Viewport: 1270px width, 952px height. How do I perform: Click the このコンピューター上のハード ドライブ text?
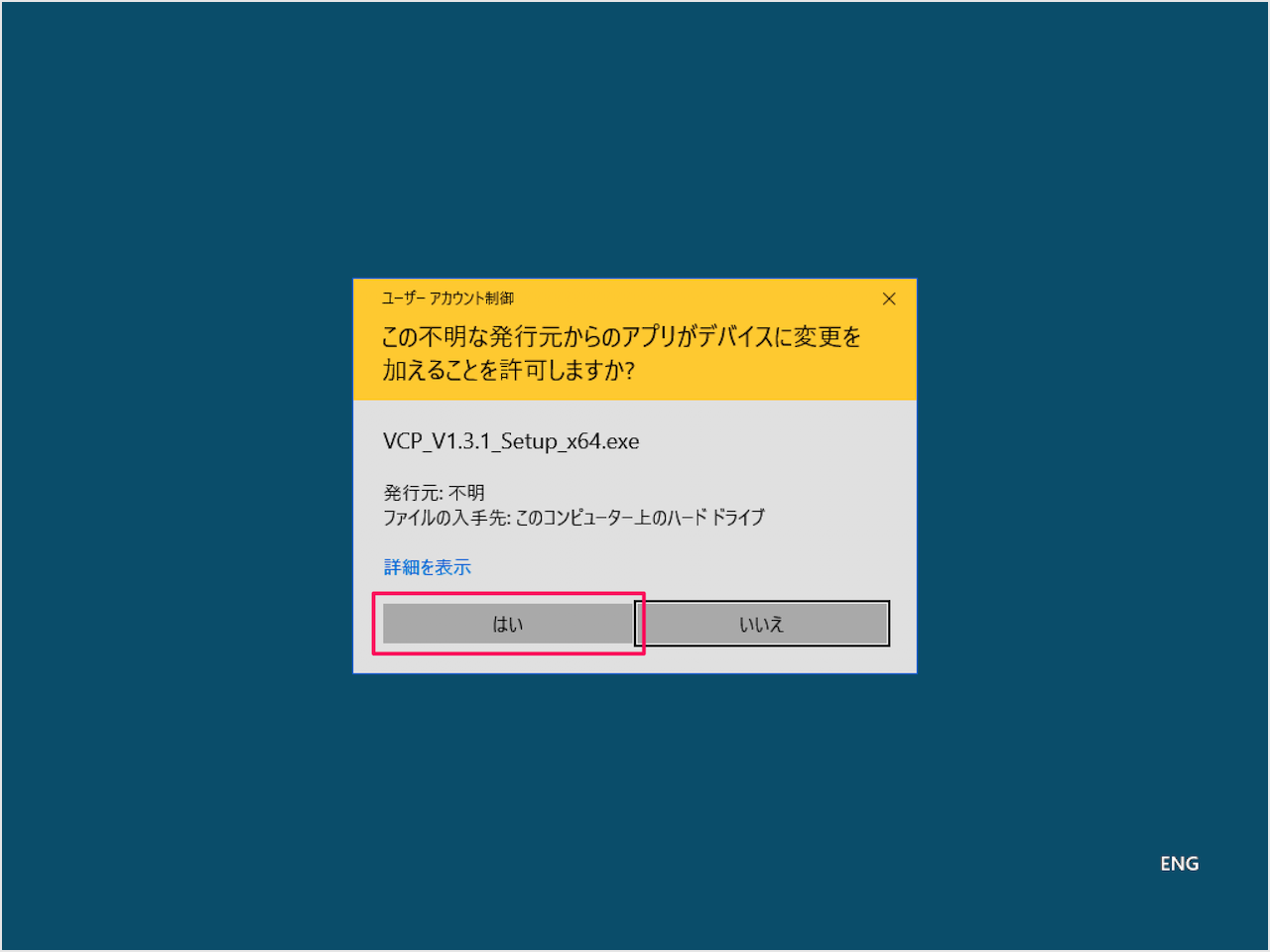click(640, 517)
